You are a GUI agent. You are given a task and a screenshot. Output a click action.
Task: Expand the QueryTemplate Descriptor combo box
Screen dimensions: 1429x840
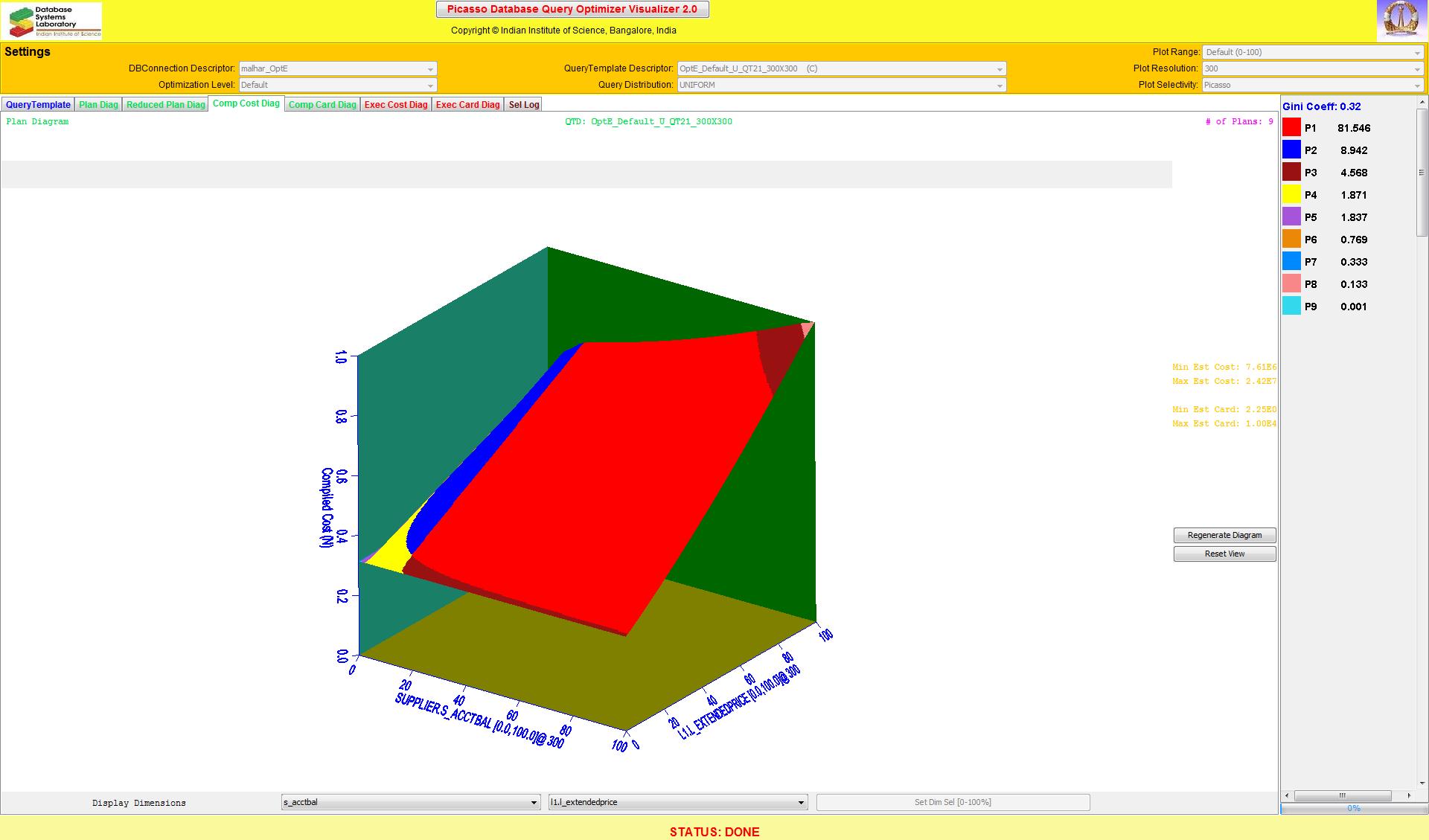point(841,68)
